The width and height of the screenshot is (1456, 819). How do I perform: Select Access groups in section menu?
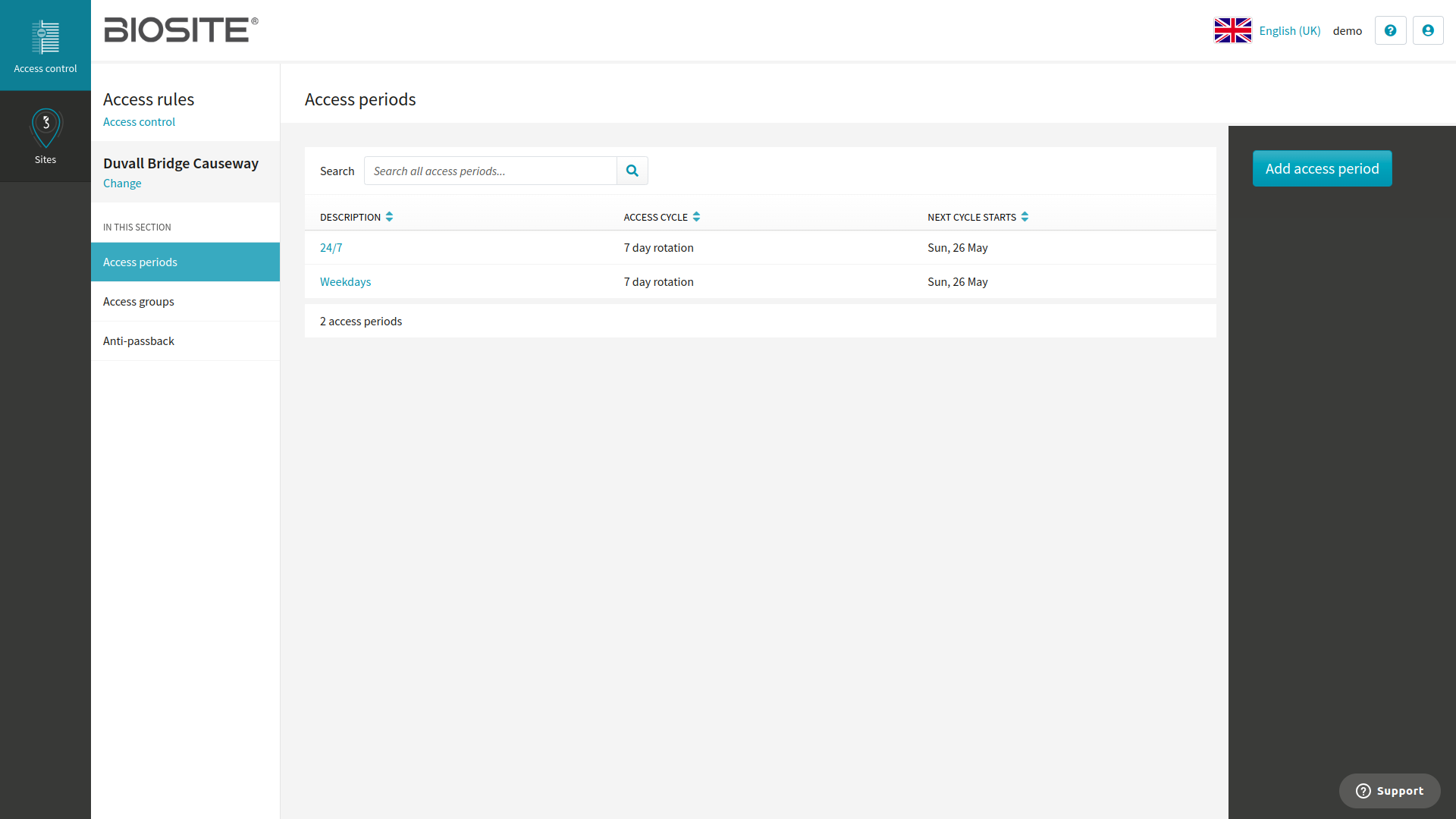coord(185,302)
